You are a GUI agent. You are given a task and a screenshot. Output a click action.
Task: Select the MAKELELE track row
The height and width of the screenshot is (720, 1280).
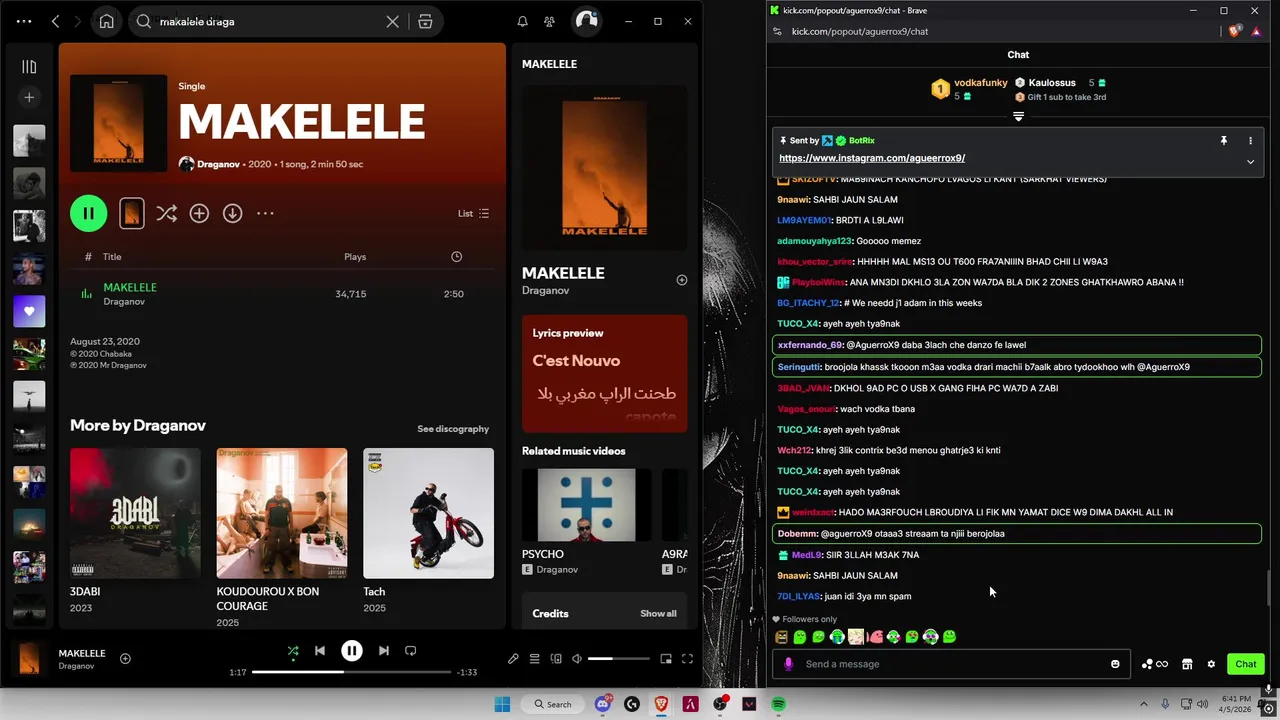pos(282,294)
